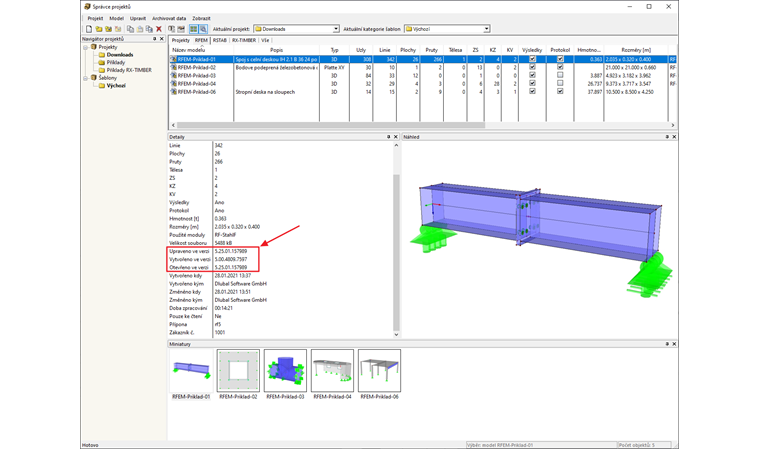Toggle Výsledky checkbox for RFEM-Priklad-01

(532, 59)
